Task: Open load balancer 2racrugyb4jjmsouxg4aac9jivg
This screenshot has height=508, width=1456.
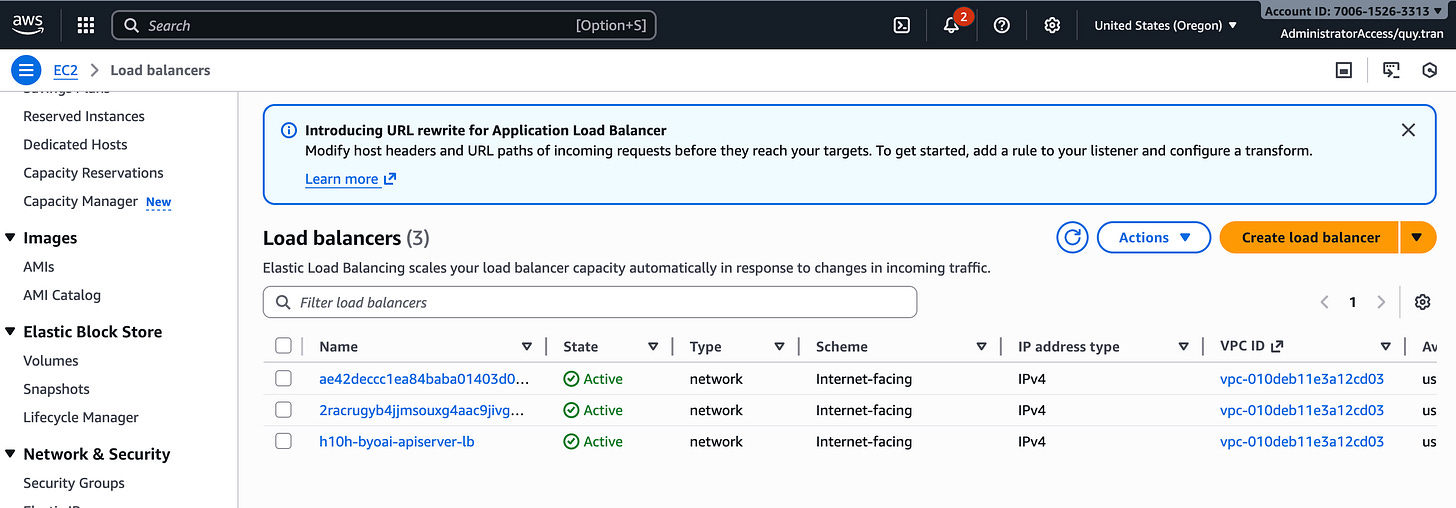Action: pos(421,410)
